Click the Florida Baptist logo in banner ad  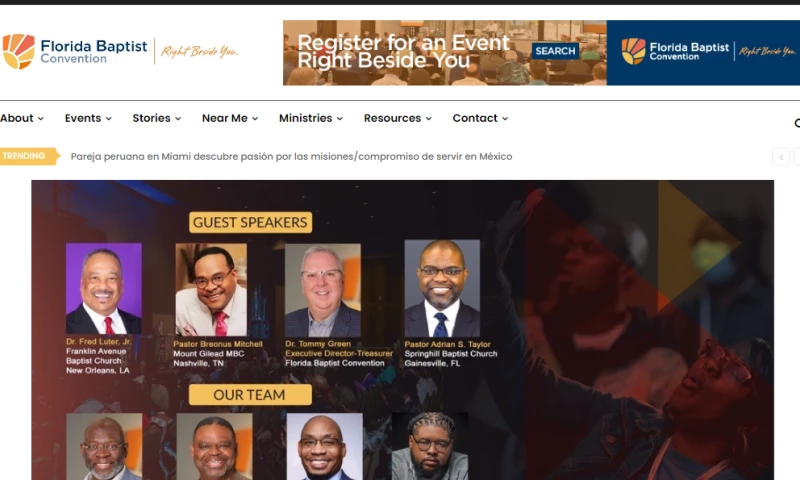click(634, 52)
